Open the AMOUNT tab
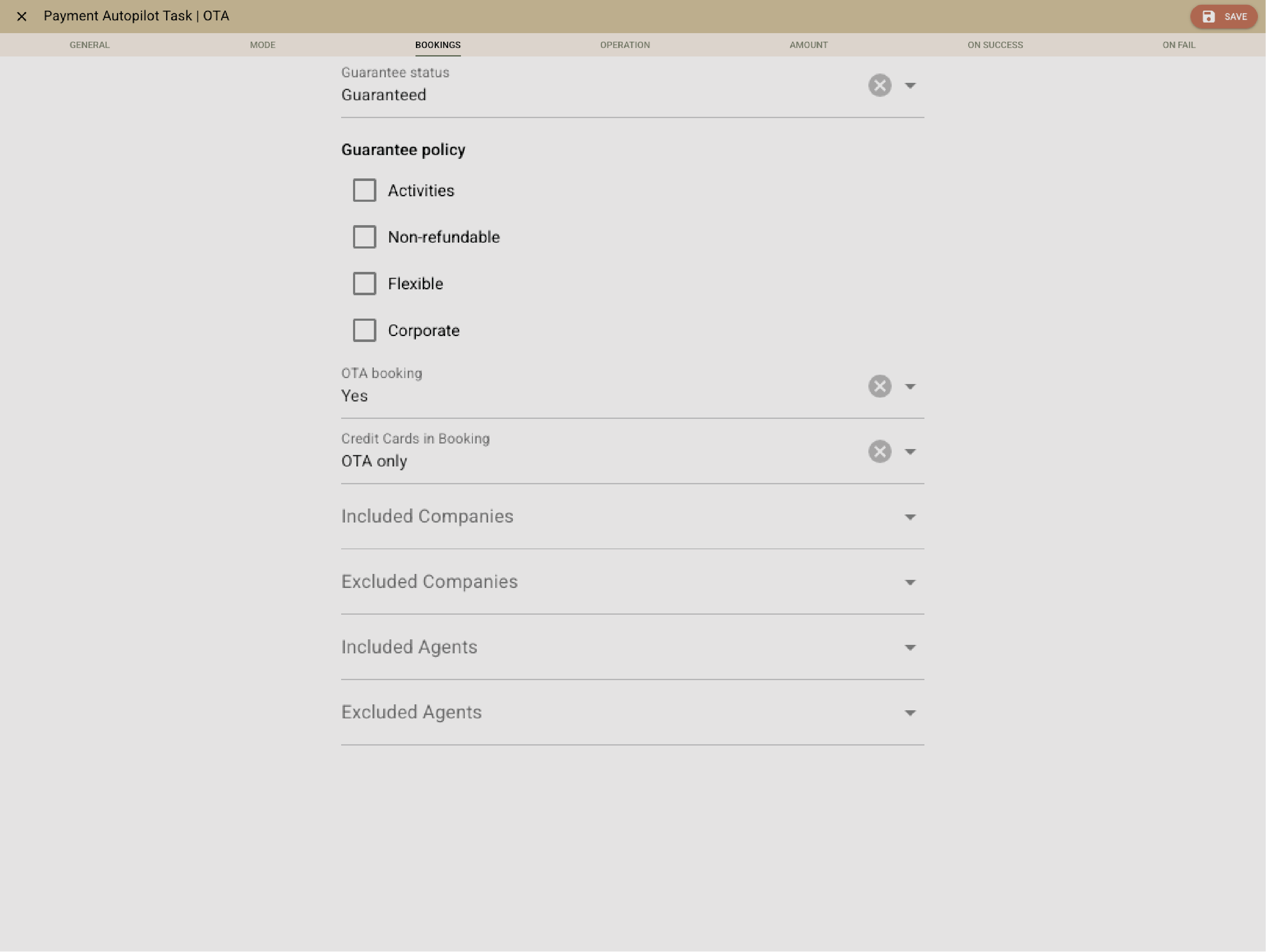The height and width of the screenshot is (952, 1266). tap(808, 45)
